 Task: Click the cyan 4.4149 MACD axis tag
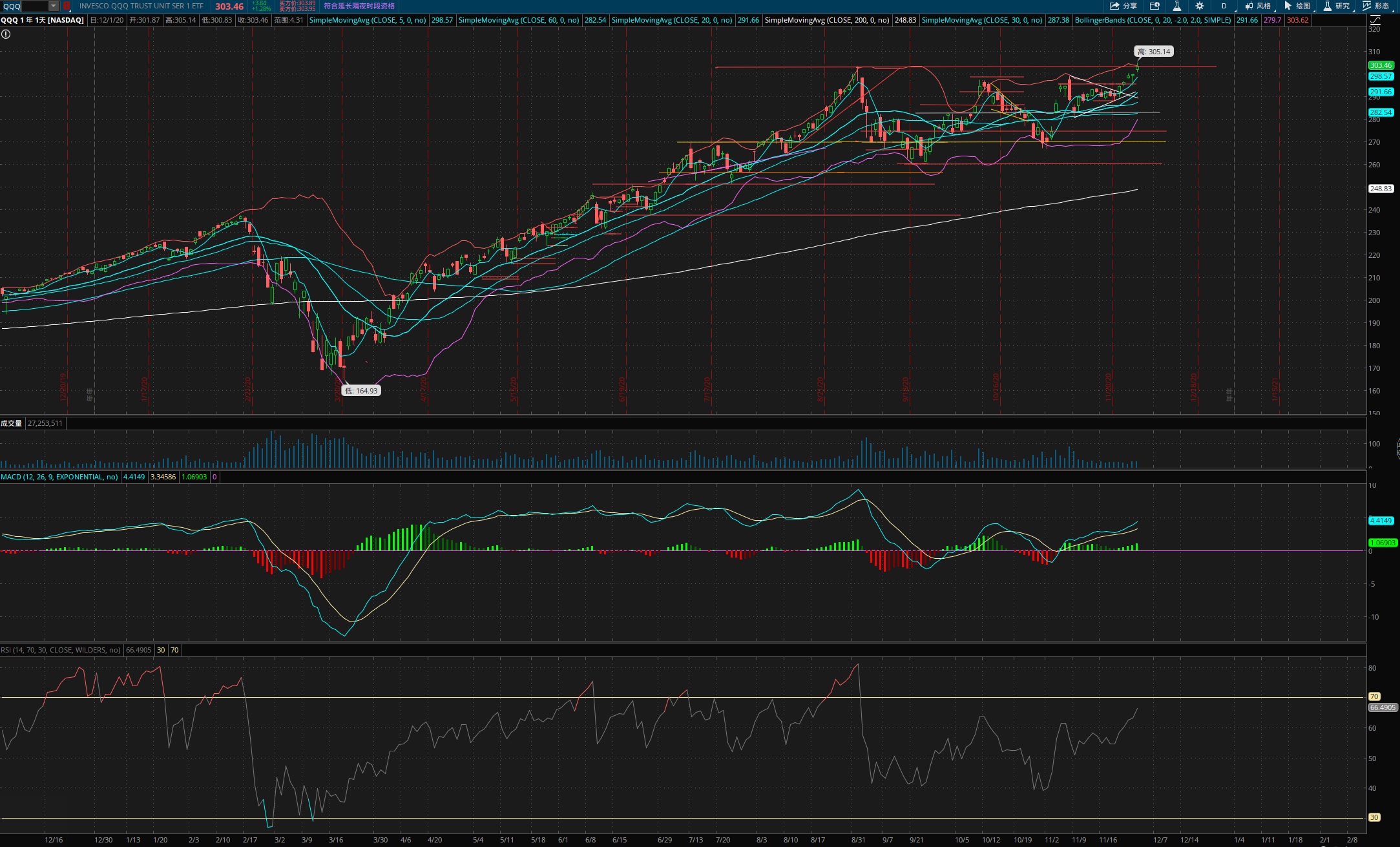click(x=1381, y=521)
